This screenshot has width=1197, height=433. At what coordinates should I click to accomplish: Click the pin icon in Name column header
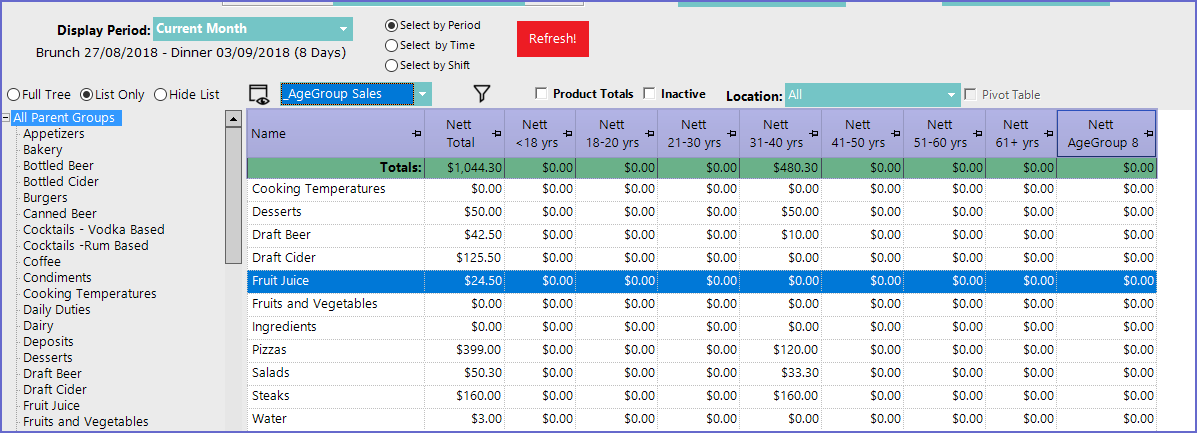coord(416,134)
